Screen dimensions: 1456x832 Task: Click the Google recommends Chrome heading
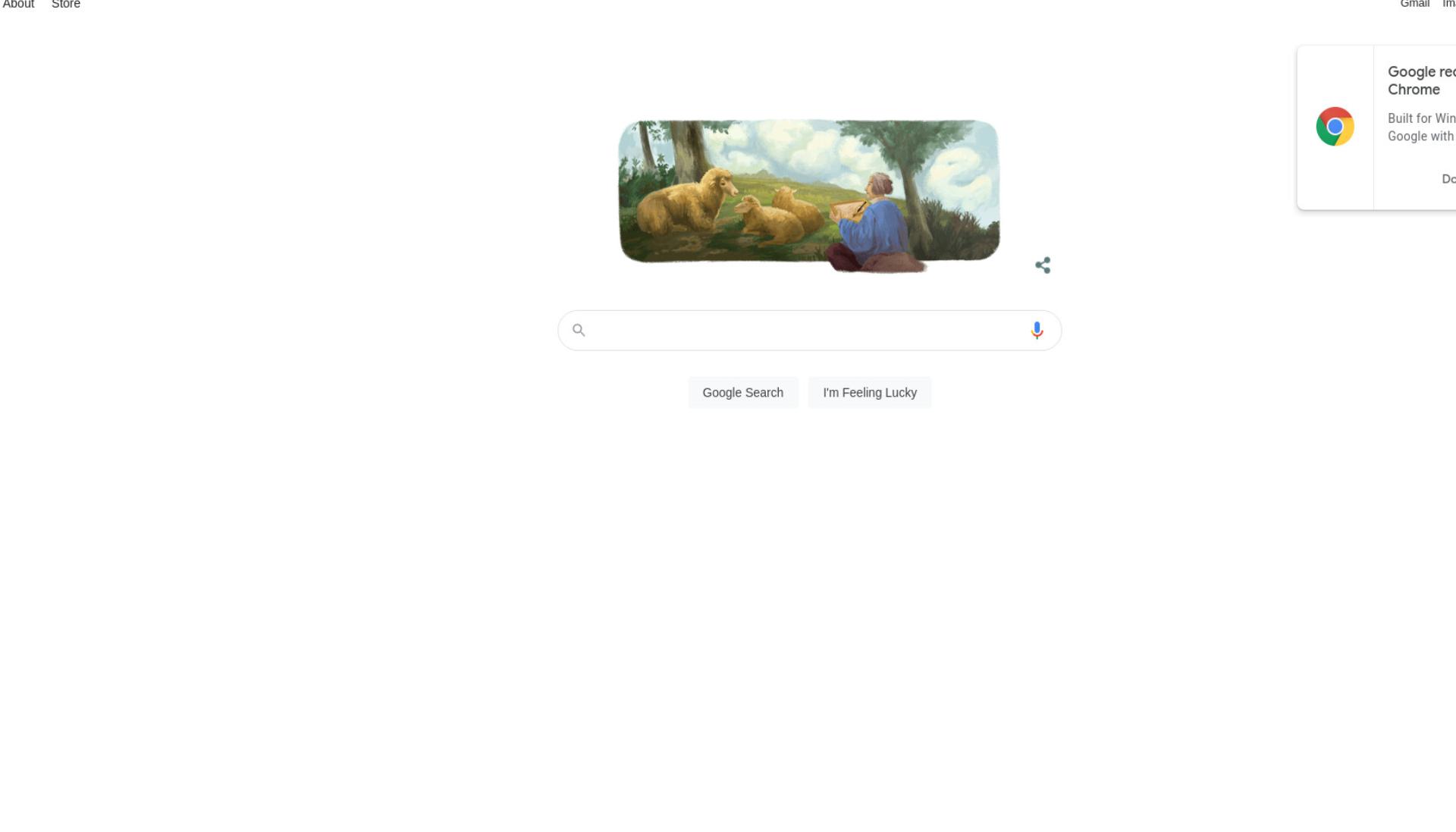pos(1422,80)
